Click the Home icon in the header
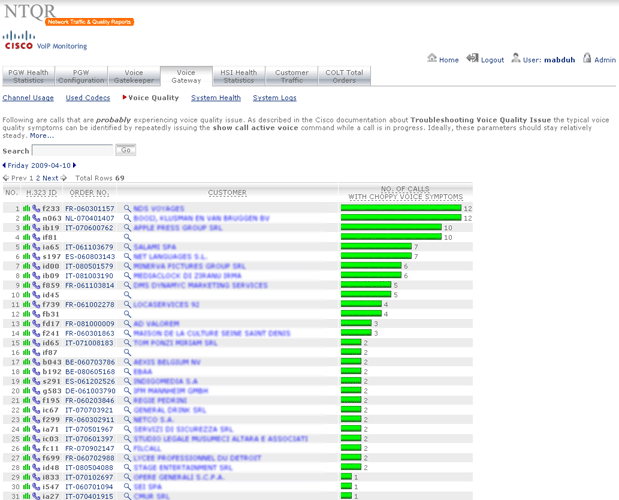619x500 pixels. [x=432, y=59]
